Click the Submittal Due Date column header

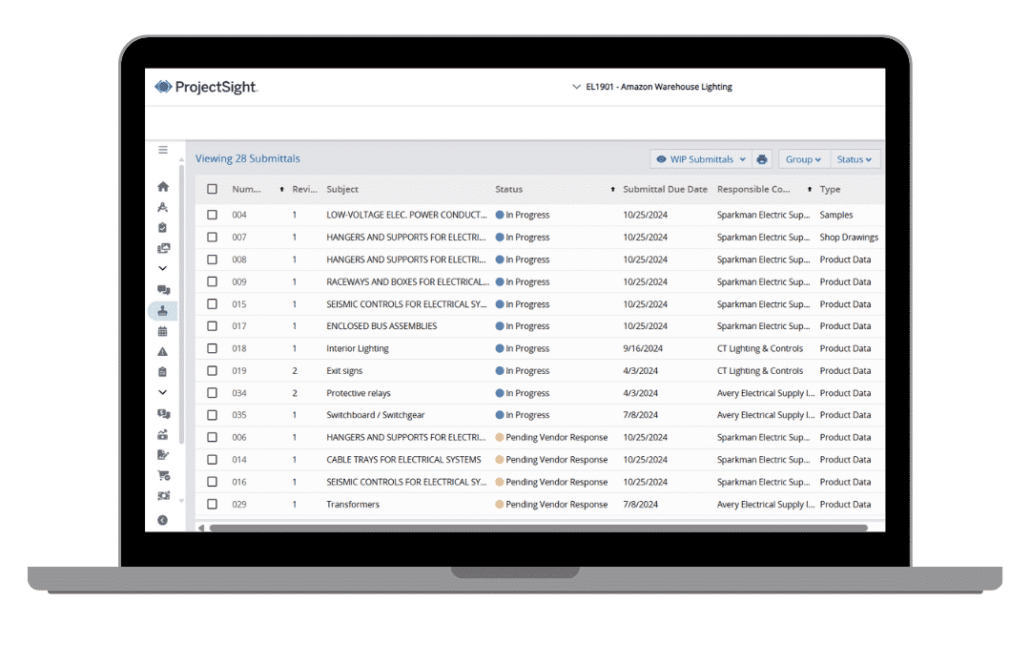pos(665,189)
